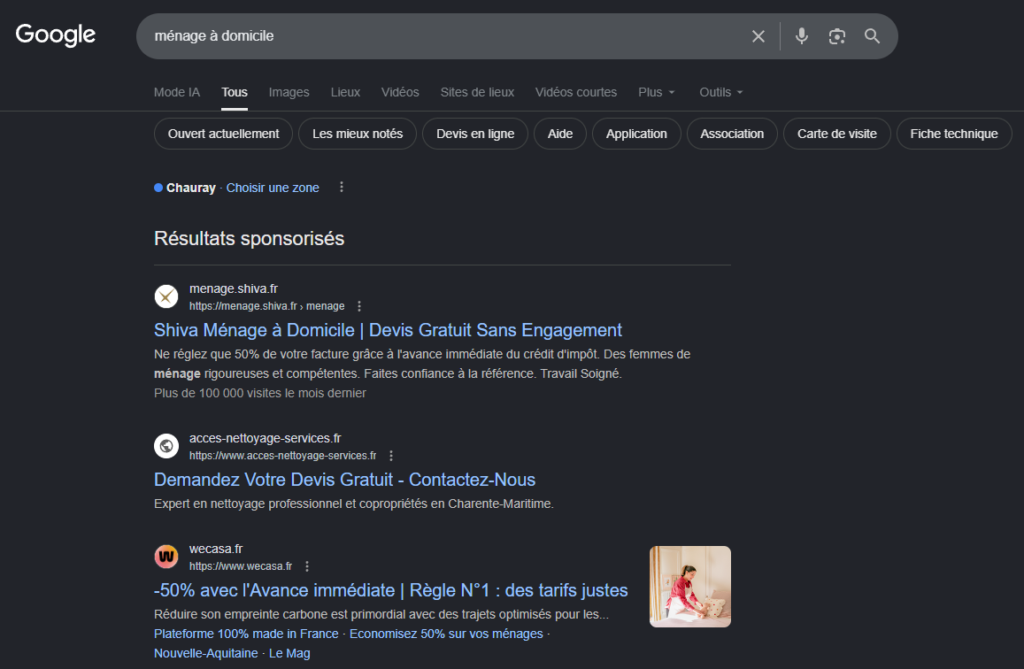Clear the search query with the X icon
1024x669 pixels.
(x=758, y=37)
